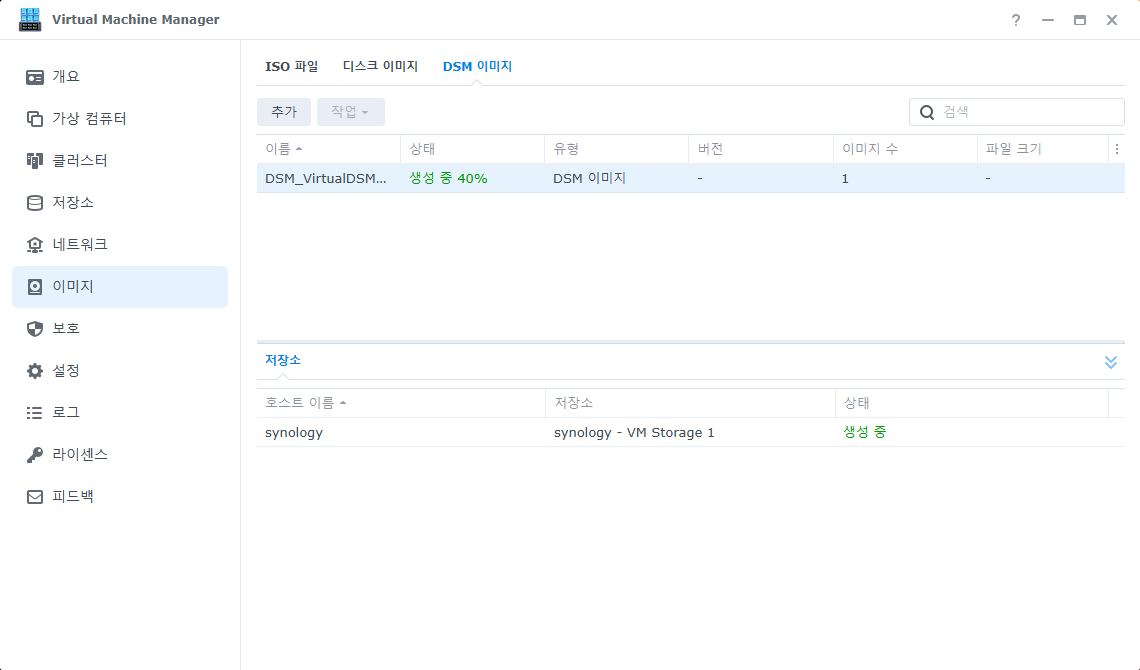Click the 생성 중 40% status cell

[x=448, y=178]
